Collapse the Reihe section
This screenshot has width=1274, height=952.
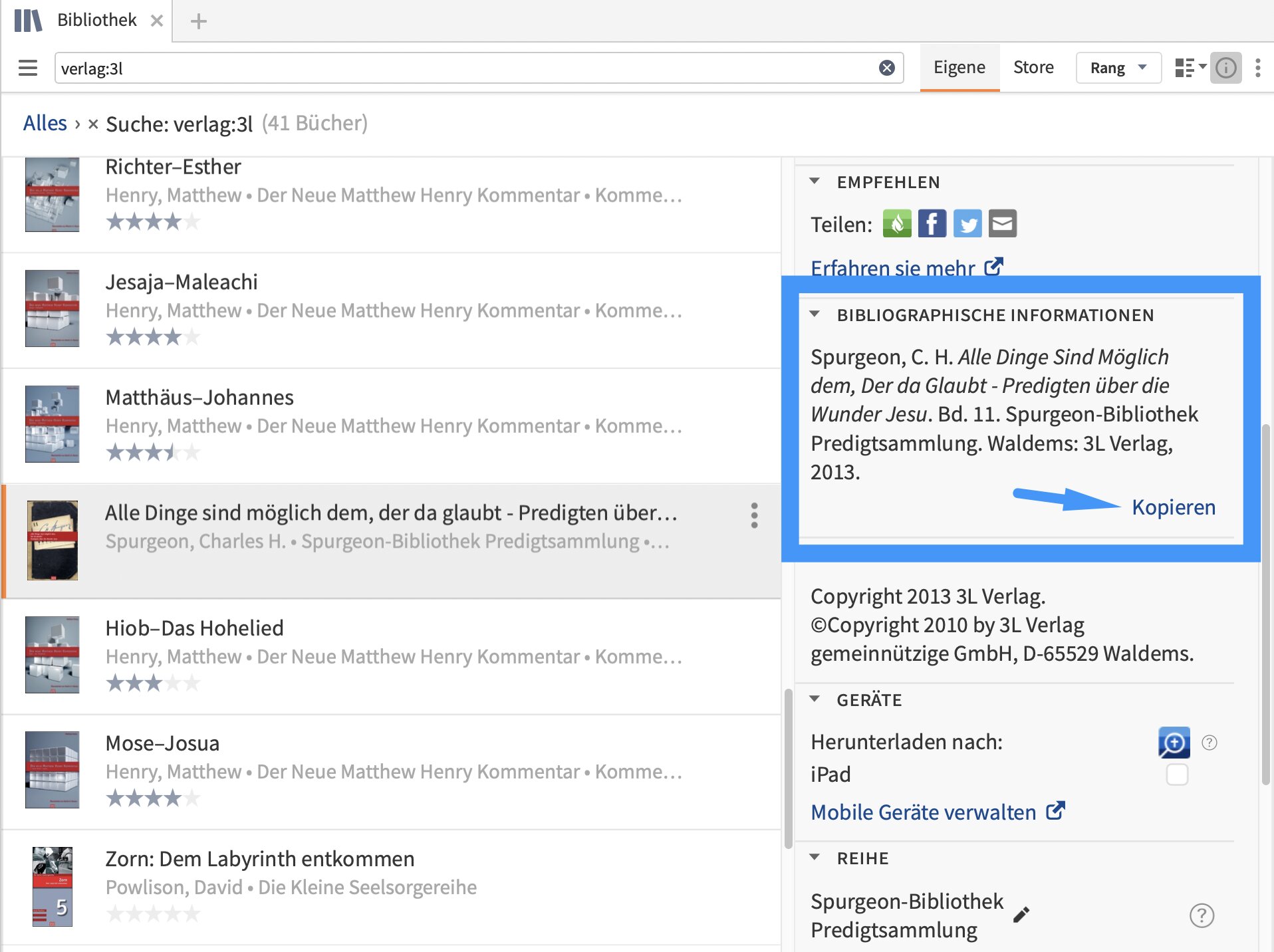point(815,857)
